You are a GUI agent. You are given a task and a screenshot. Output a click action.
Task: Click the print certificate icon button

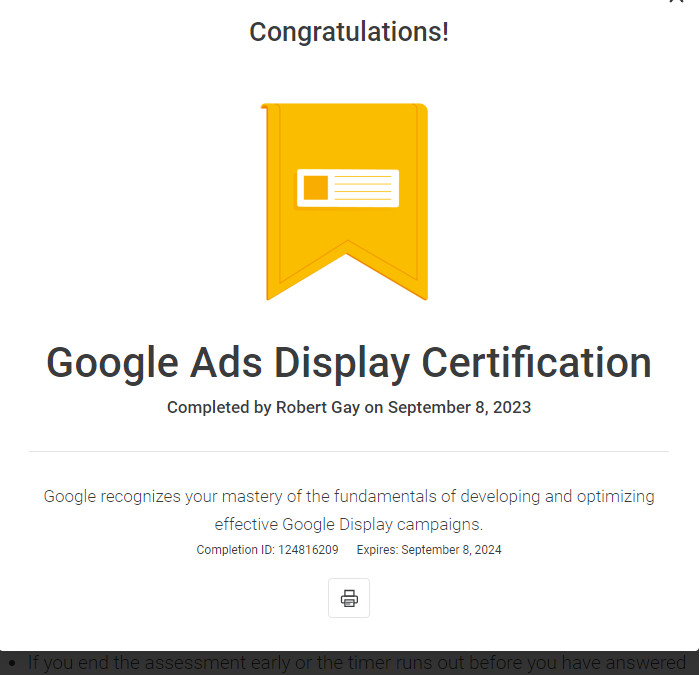click(x=349, y=598)
